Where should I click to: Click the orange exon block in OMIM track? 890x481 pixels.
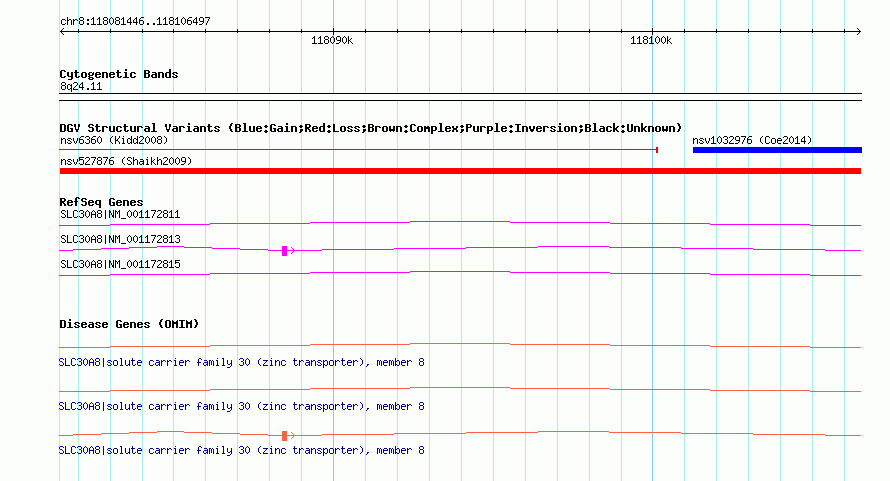pyautogui.click(x=284, y=436)
